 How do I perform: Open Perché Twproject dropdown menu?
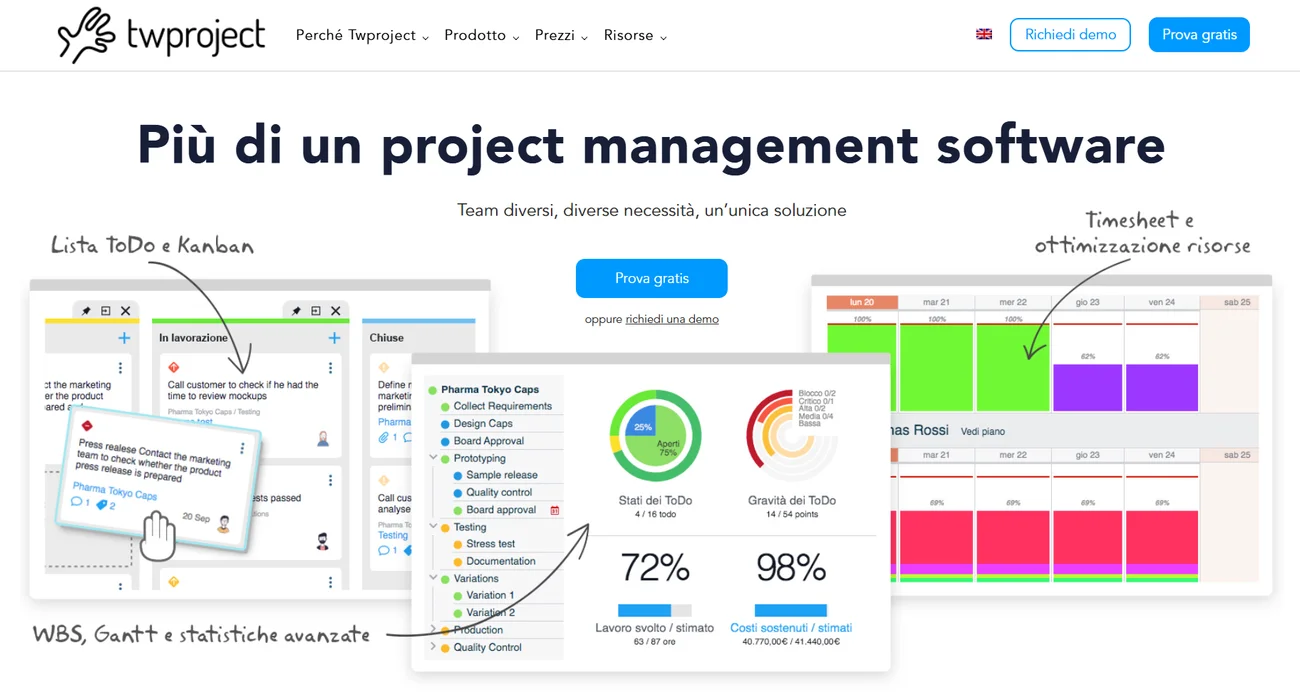pos(362,35)
